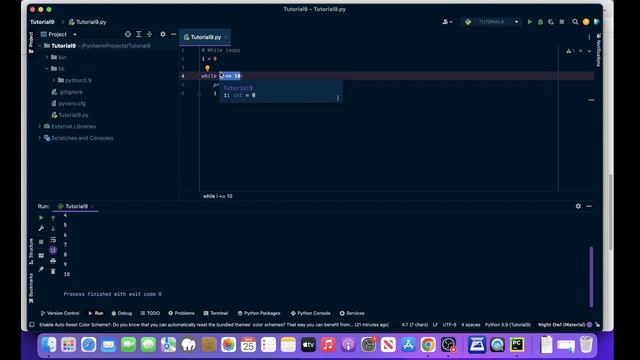This screenshot has width=640, height=360.
Task: Open Python Packages tool window
Action: [x=259, y=313]
